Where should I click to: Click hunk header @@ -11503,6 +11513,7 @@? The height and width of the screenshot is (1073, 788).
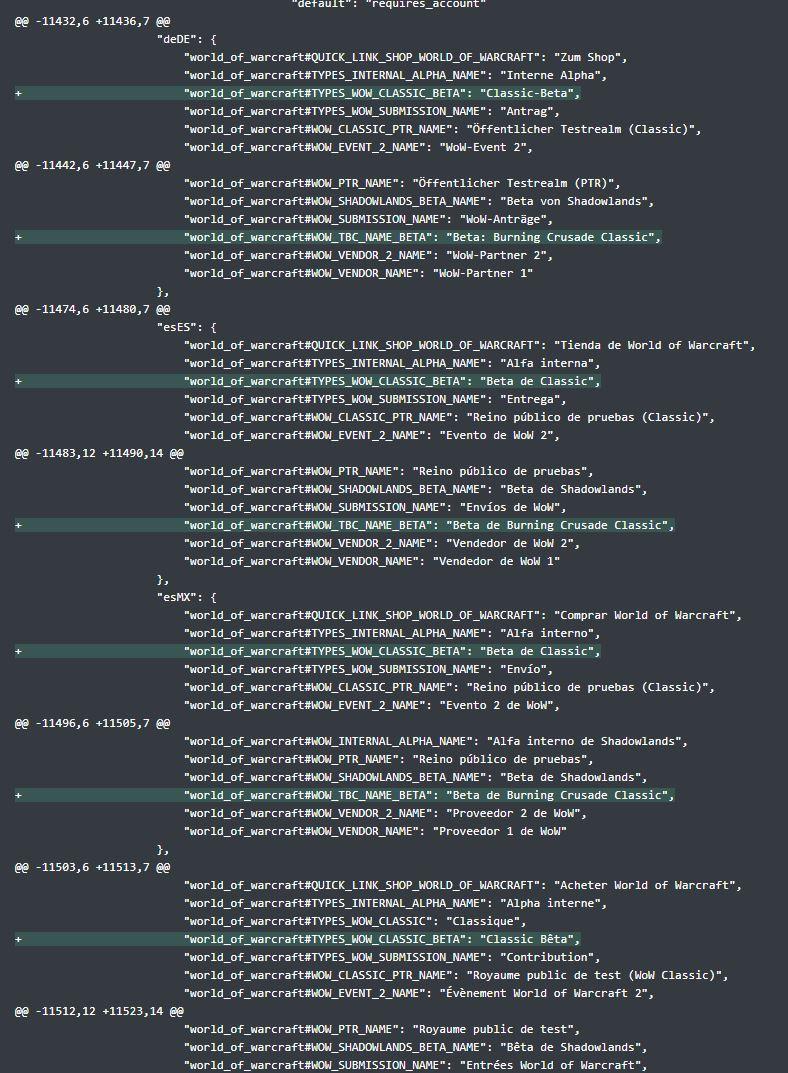point(92,867)
